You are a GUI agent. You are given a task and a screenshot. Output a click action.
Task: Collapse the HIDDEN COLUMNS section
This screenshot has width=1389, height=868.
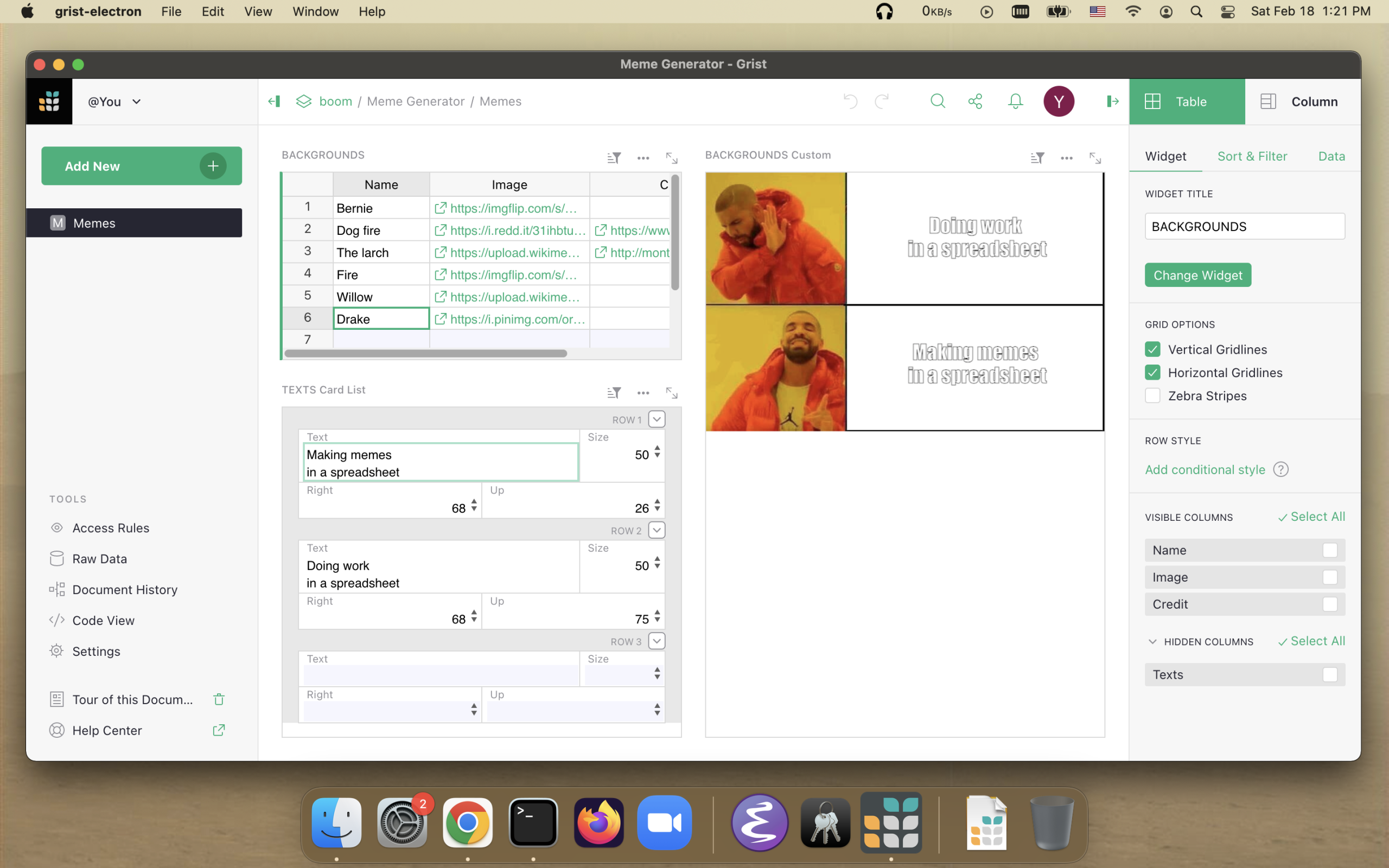[x=1152, y=641]
